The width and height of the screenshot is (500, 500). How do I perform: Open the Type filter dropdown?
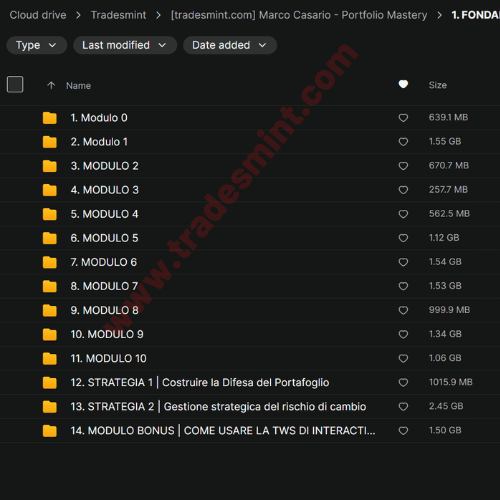[x=37, y=45]
